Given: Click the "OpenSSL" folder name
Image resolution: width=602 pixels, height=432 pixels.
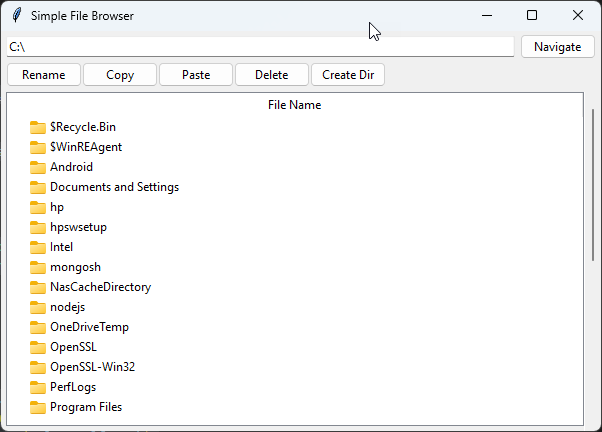Looking at the screenshot, I should click(x=73, y=347).
